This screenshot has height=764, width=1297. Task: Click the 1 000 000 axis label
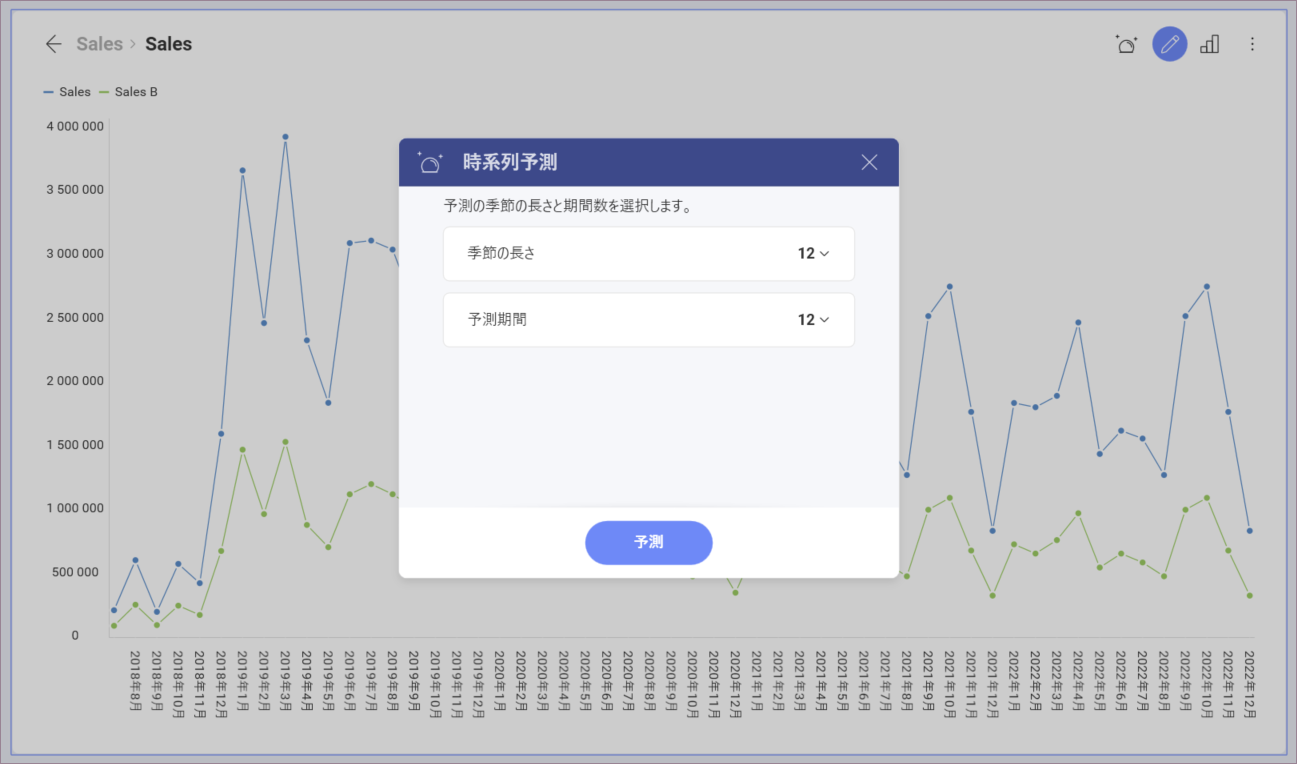pos(75,508)
